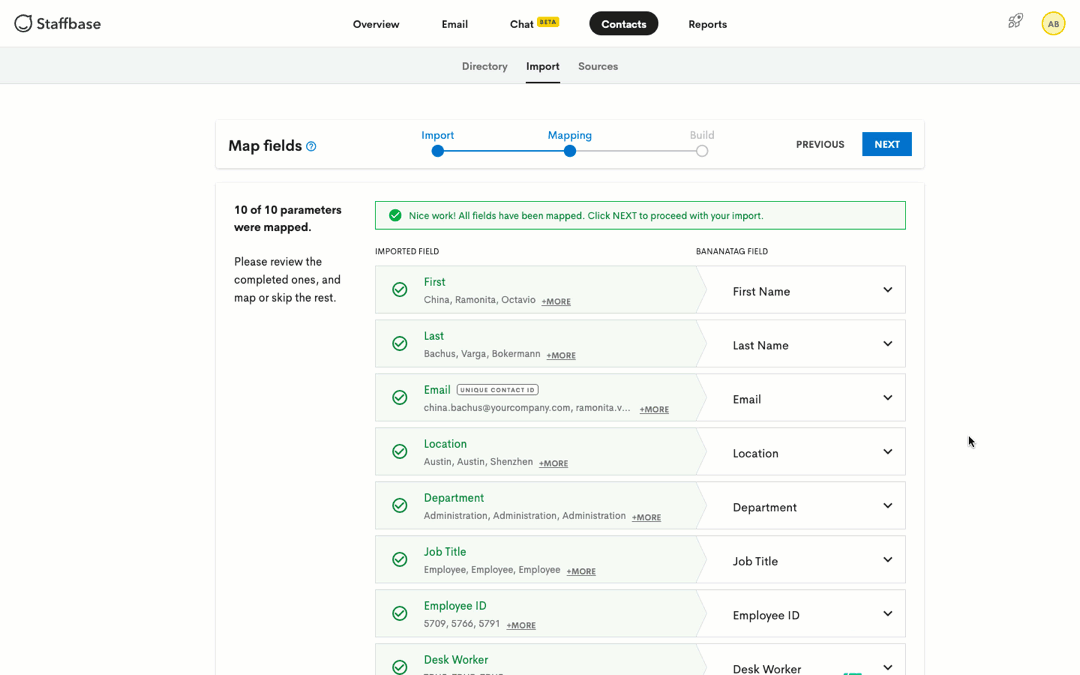Viewport: 1080px width, 675px height.
Task: Click the Import step marker in progress bar
Action: 437,151
